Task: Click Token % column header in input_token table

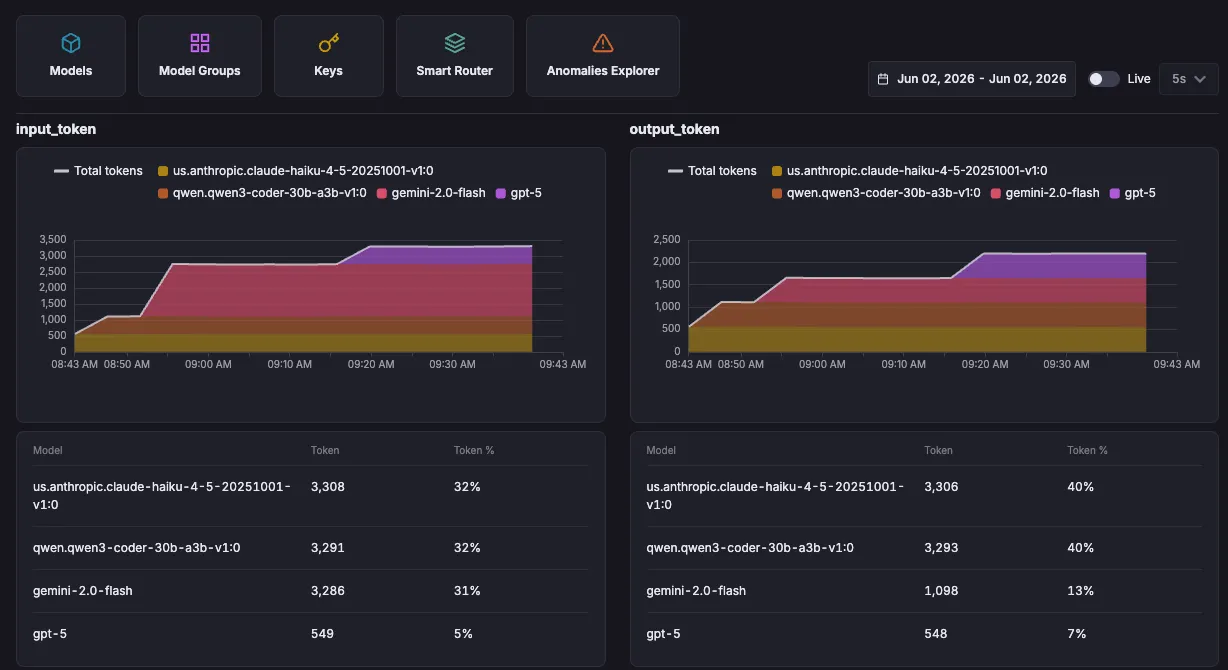Action: [x=474, y=451]
